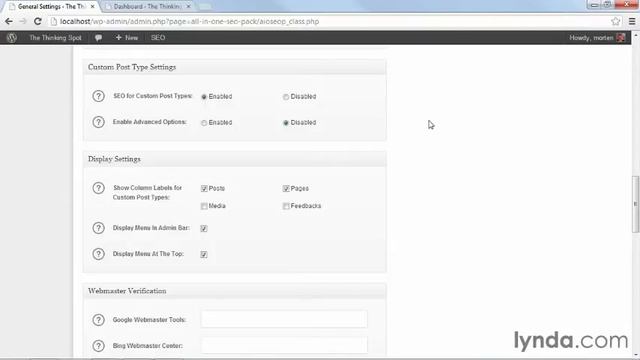Click the browser back arrow

9,22
